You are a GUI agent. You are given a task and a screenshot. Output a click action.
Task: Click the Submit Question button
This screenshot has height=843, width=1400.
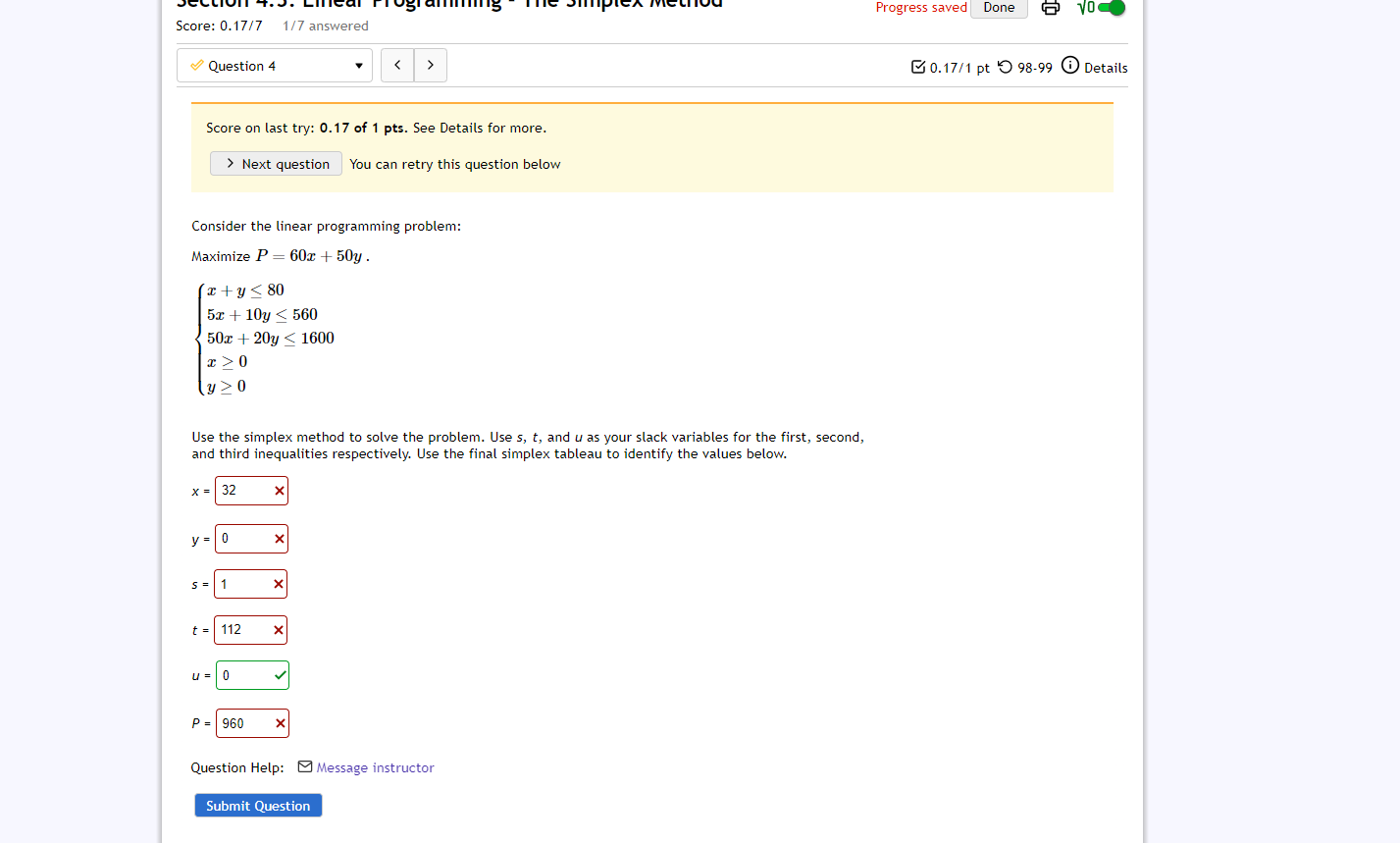(x=257, y=805)
